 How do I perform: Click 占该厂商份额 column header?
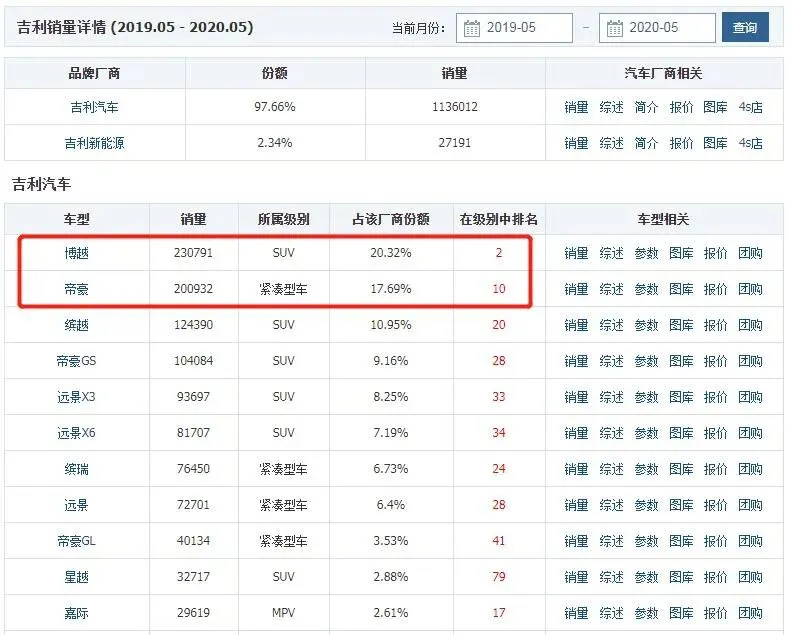391,219
